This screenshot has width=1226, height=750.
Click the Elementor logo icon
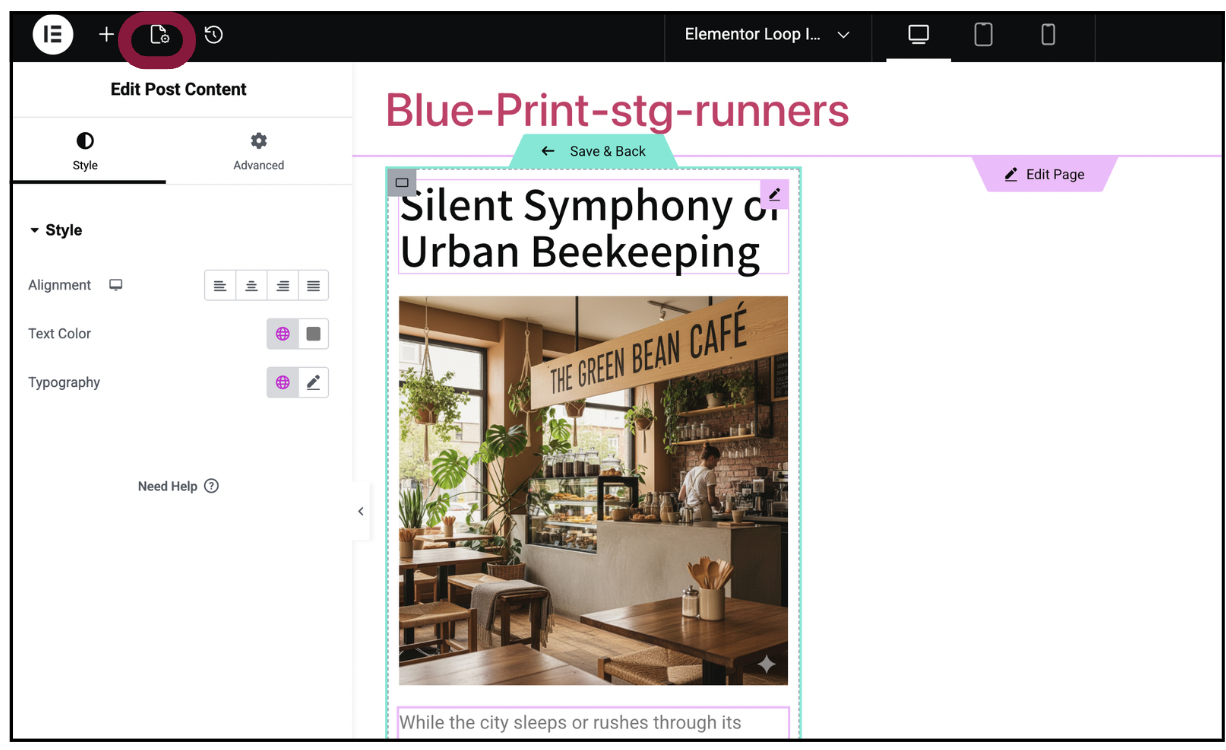(52, 35)
